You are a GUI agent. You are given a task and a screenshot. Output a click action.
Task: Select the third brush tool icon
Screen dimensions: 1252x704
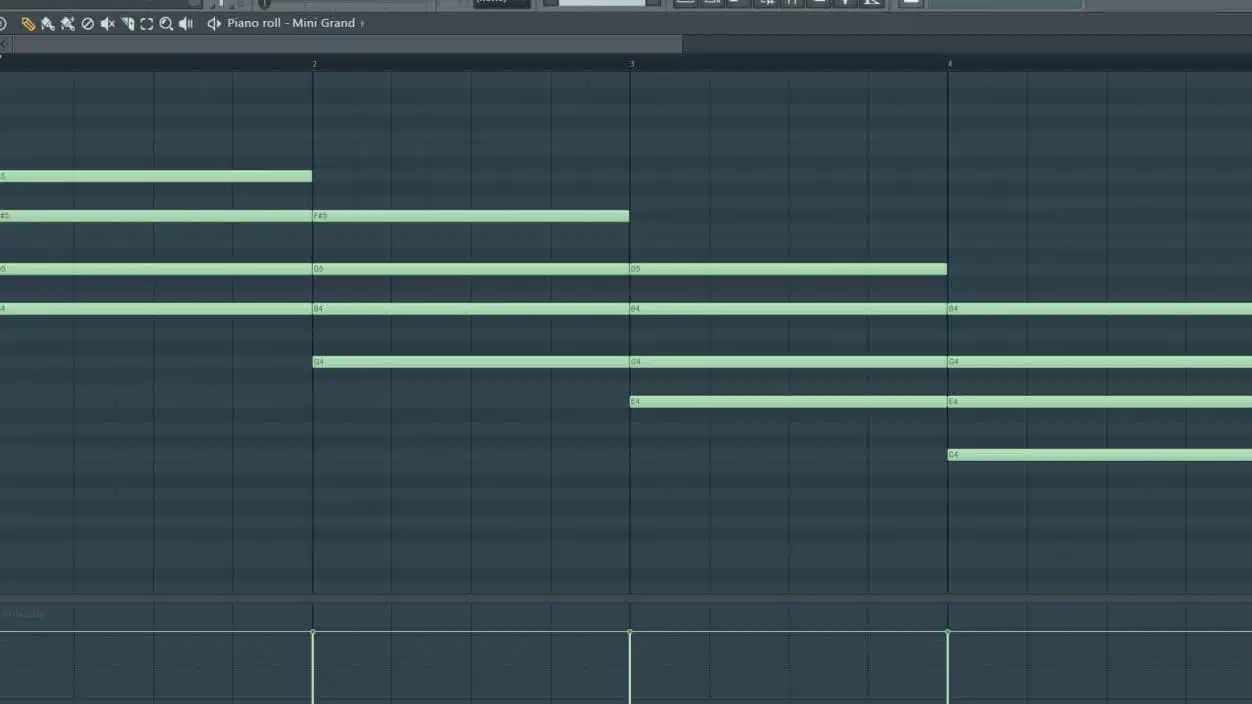point(68,23)
